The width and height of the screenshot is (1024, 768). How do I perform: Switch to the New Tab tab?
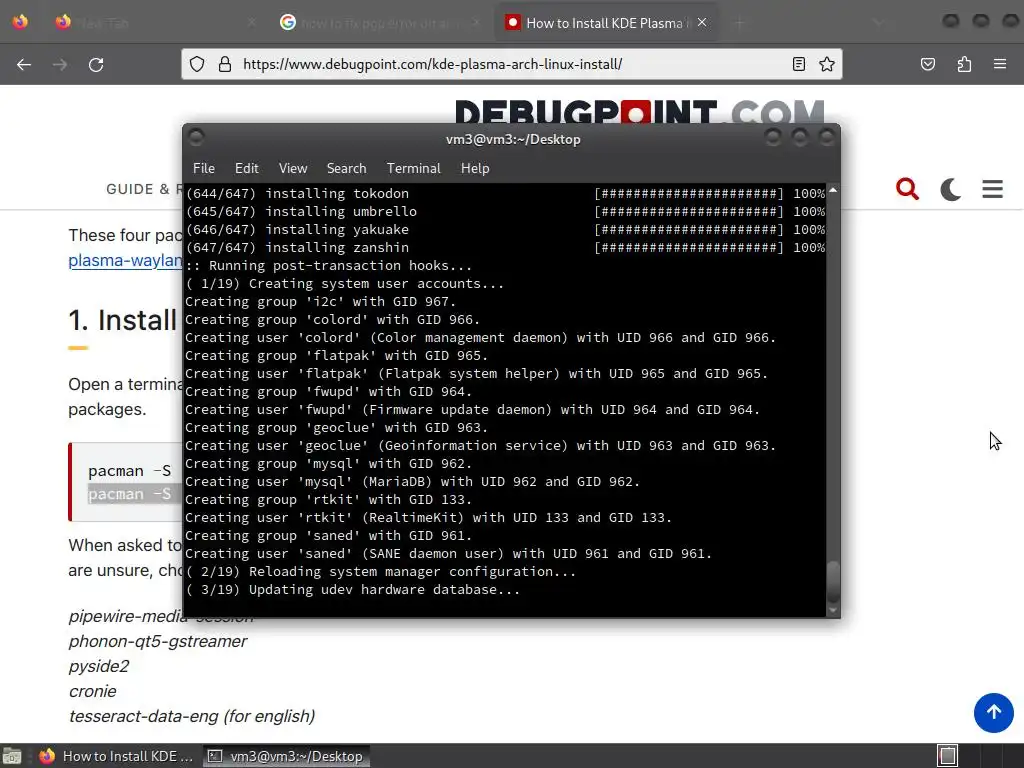click(x=157, y=23)
